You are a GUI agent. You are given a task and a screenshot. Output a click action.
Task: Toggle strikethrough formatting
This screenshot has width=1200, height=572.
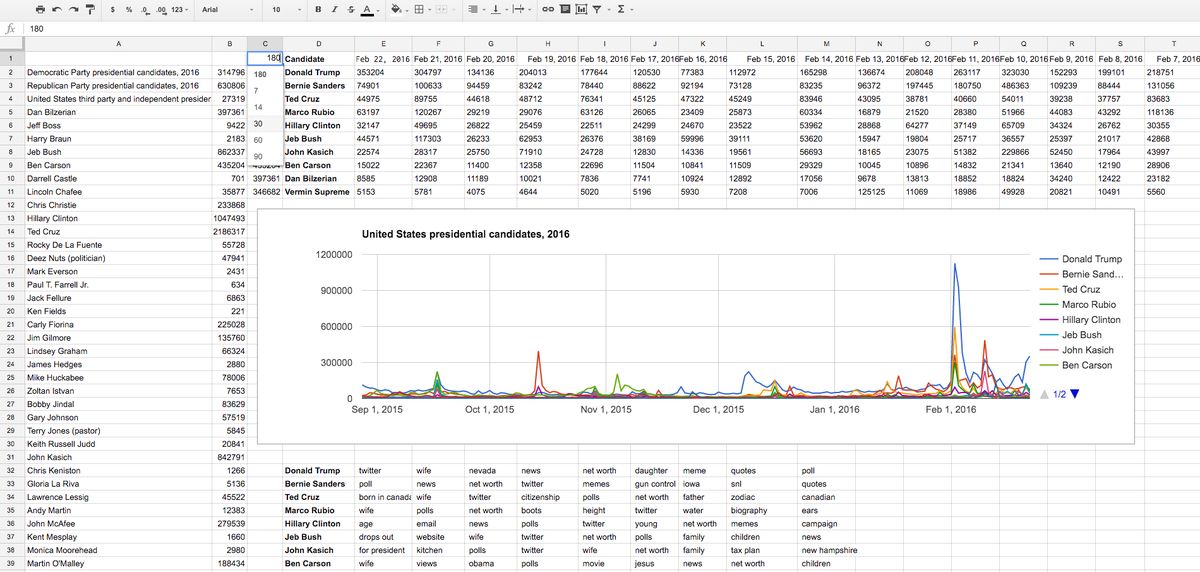pos(350,9)
